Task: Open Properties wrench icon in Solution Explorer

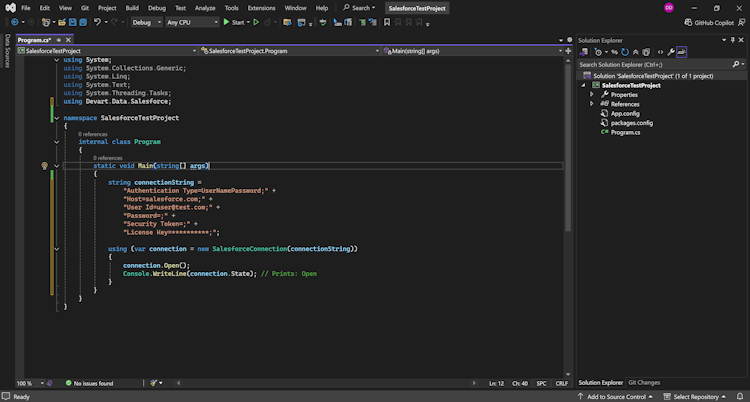Action: [671, 52]
